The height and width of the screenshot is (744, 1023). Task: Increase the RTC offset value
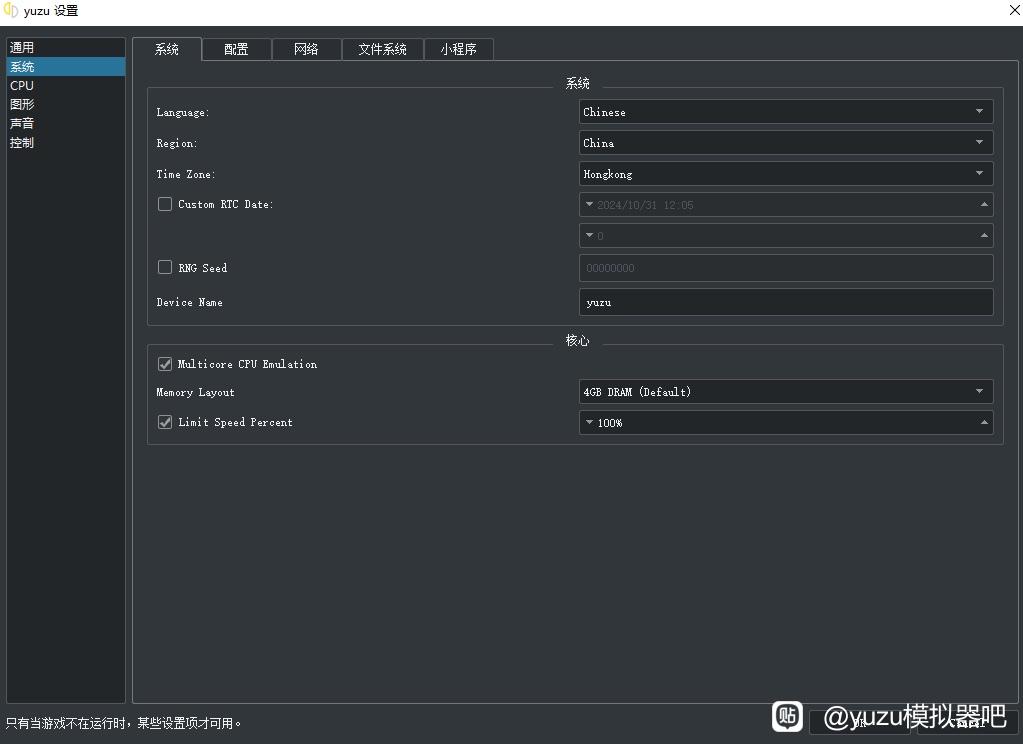click(x=984, y=235)
